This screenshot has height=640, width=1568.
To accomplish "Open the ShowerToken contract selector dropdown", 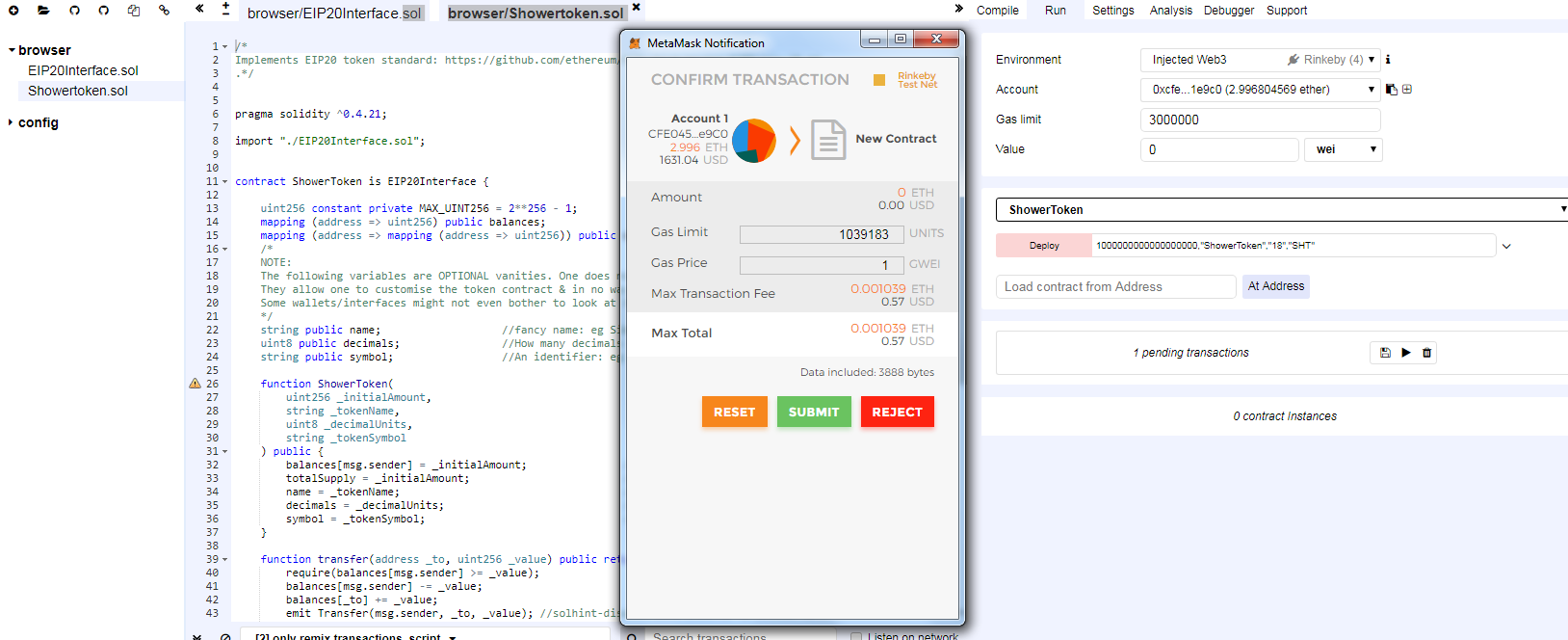I will 1282,209.
